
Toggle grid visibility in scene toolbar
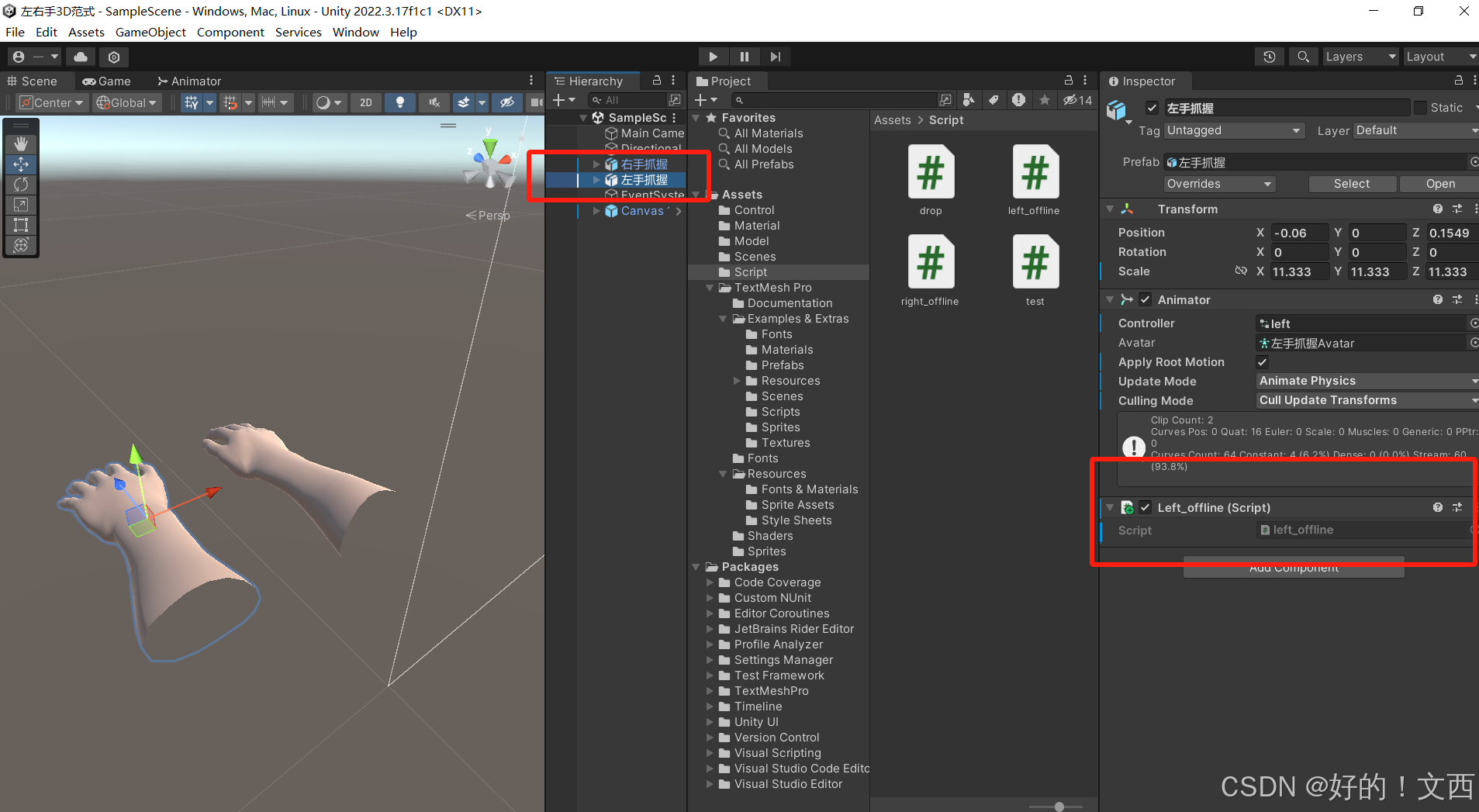[192, 102]
